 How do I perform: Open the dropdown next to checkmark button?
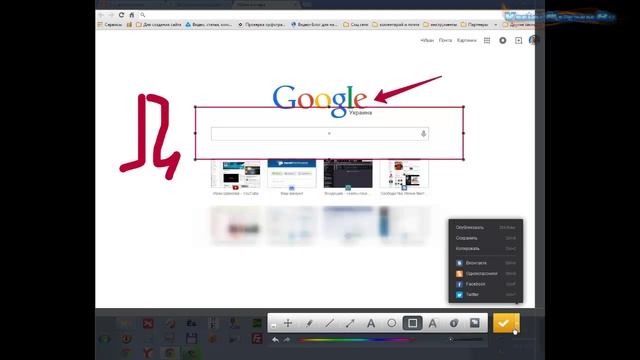(517, 323)
